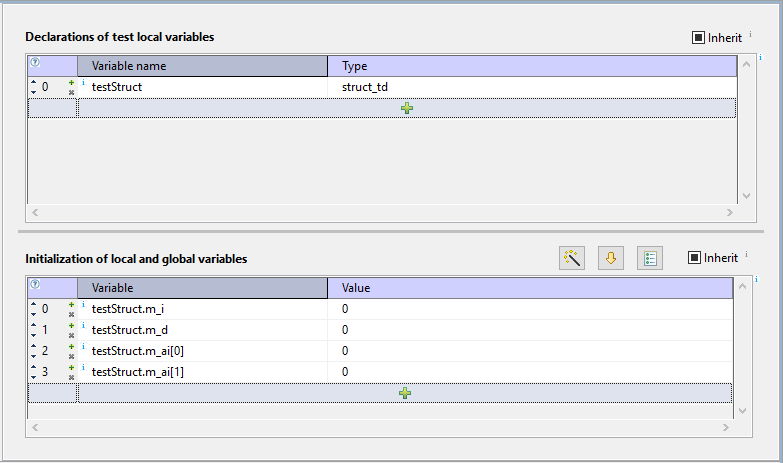
Task: Click the value cell of testStruct.m_i
Action: [x=530, y=309]
